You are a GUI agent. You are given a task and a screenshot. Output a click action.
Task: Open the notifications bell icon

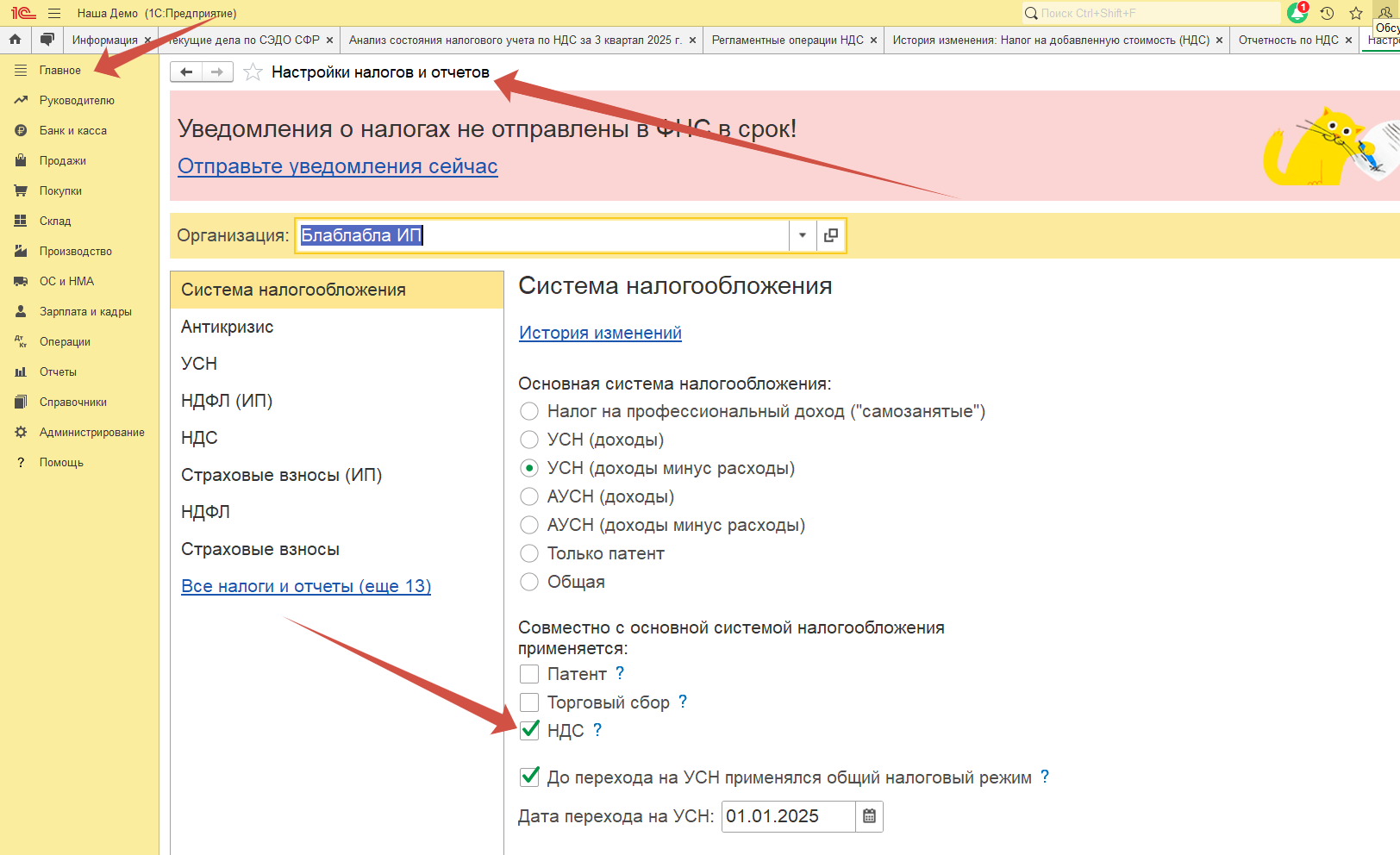[x=1297, y=13]
